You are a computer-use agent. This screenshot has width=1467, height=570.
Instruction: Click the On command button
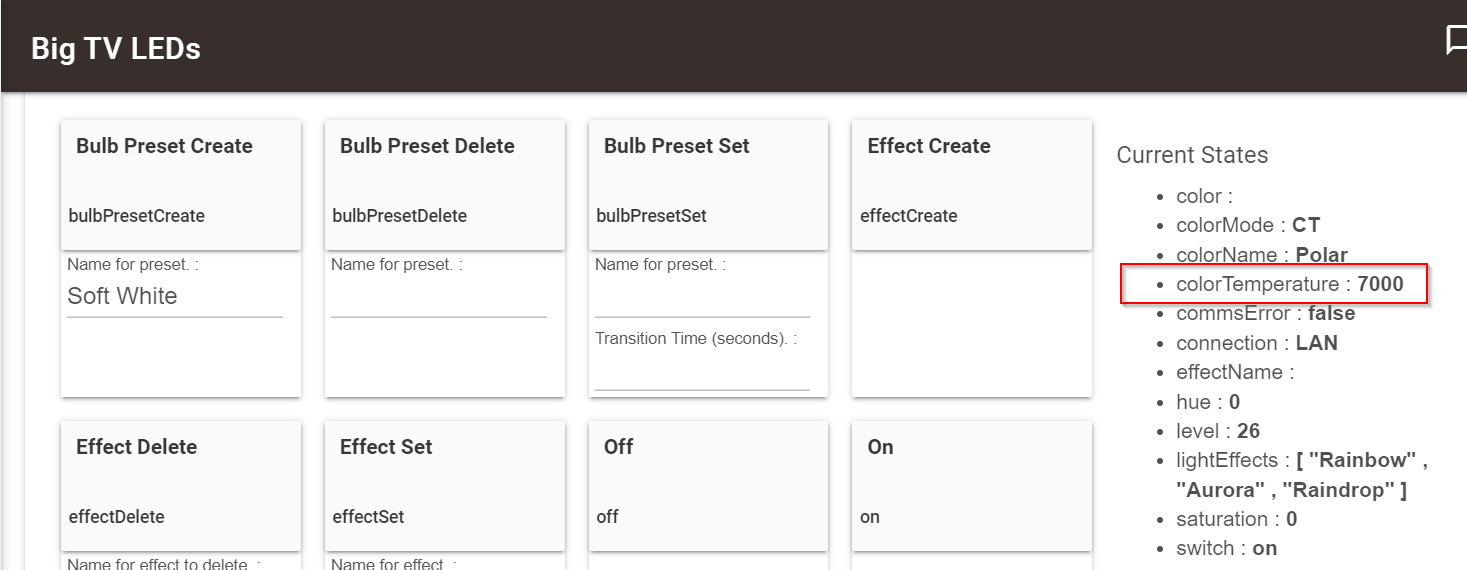point(971,485)
